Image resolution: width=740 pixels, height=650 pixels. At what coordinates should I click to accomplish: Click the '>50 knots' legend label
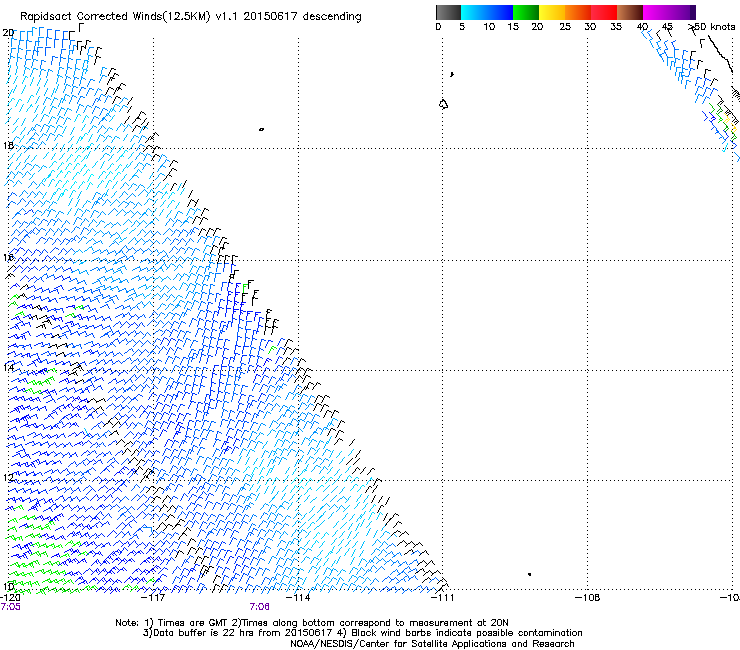(712, 27)
